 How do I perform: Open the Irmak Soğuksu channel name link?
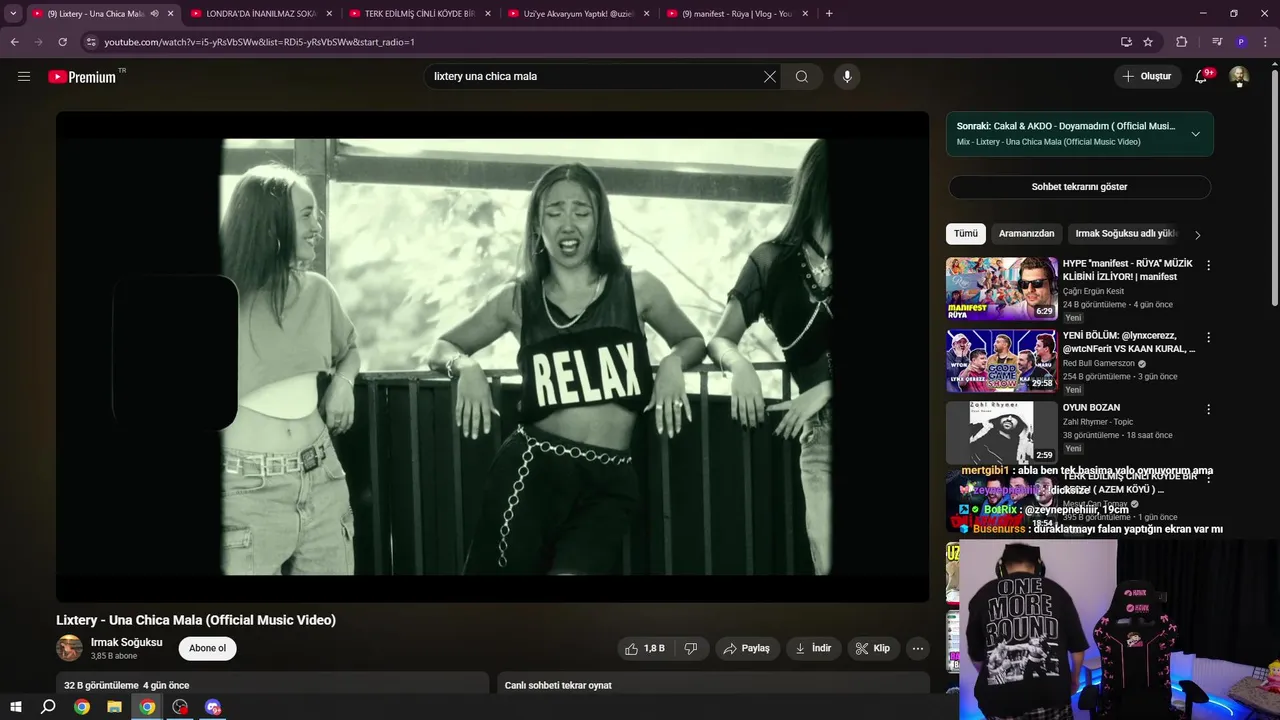(x=126, y=642)
